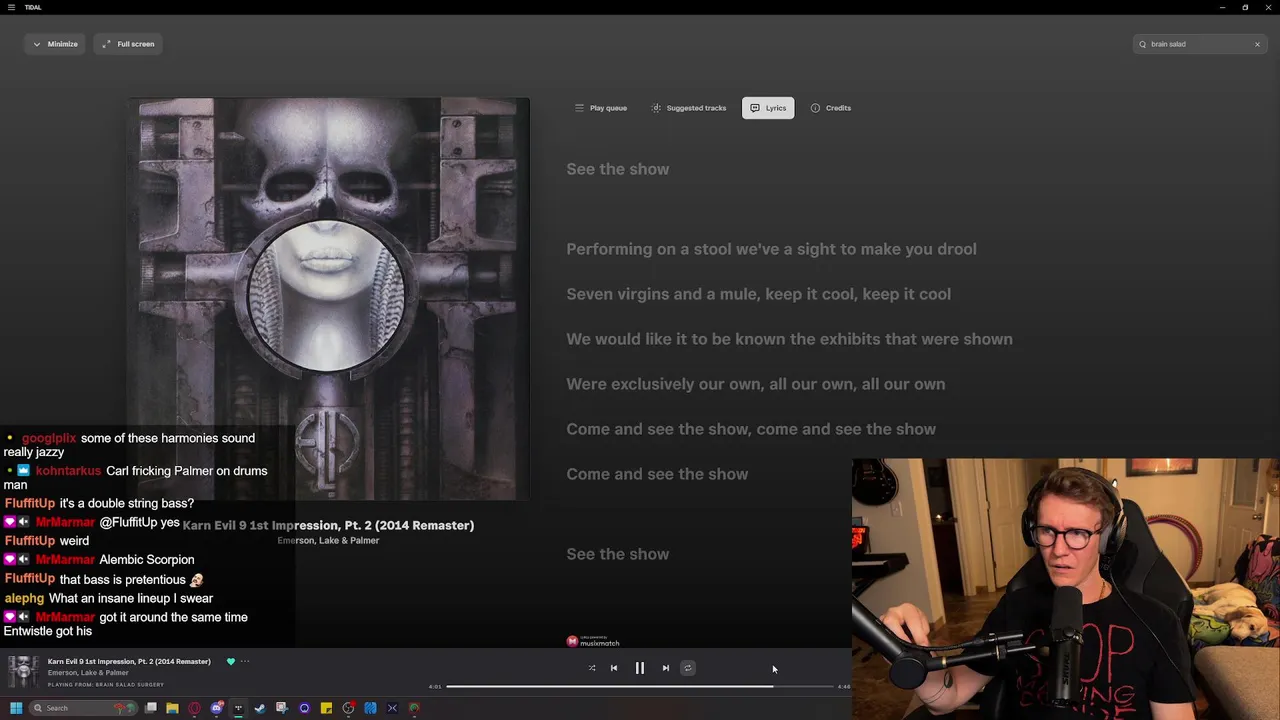The width and height of the screenshot is (1280, 720).
Task: Jump to lyric 'Were exclusively our own'
Action: point(755,384)
